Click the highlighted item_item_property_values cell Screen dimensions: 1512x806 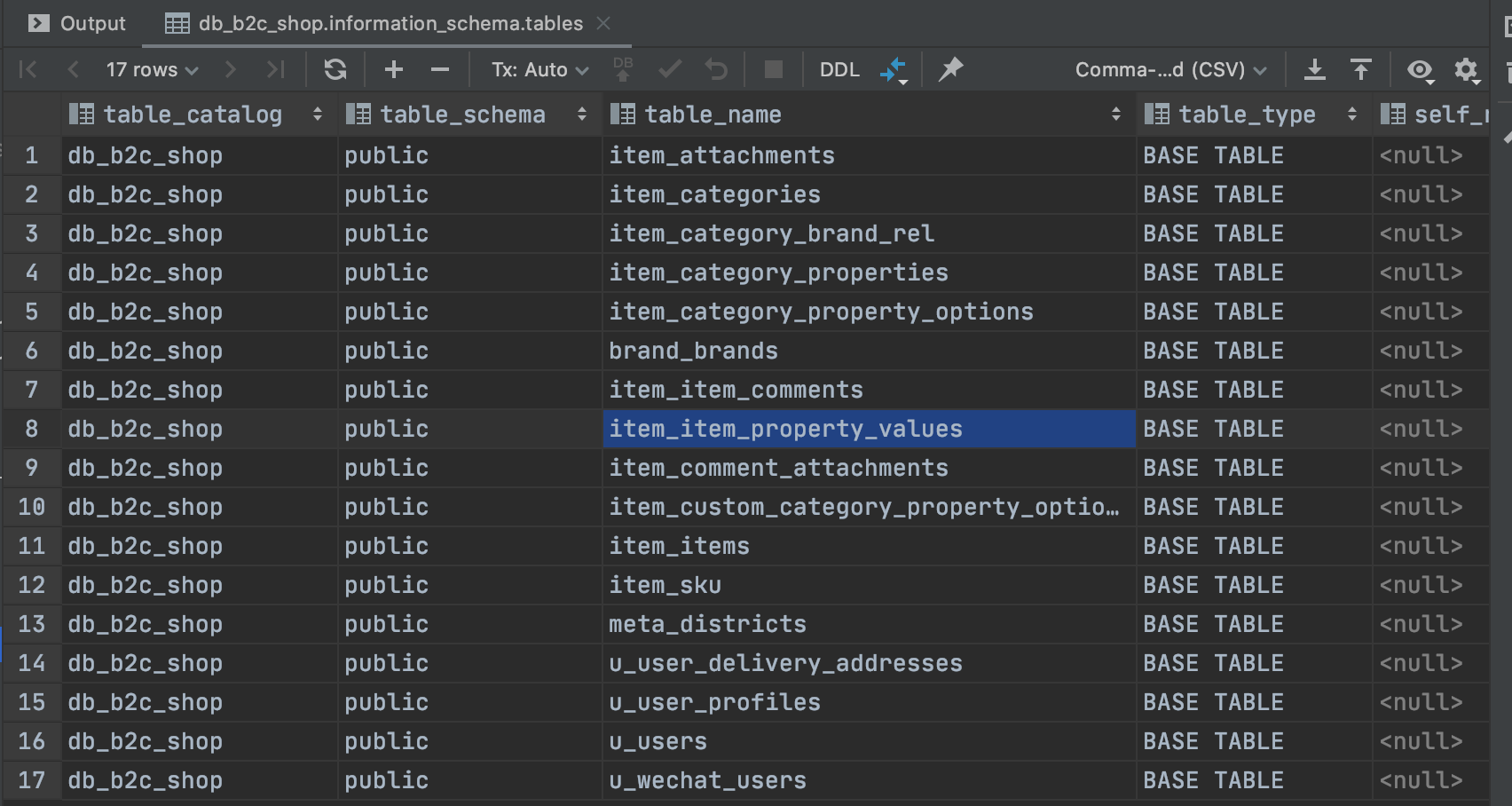click(870, 429)
